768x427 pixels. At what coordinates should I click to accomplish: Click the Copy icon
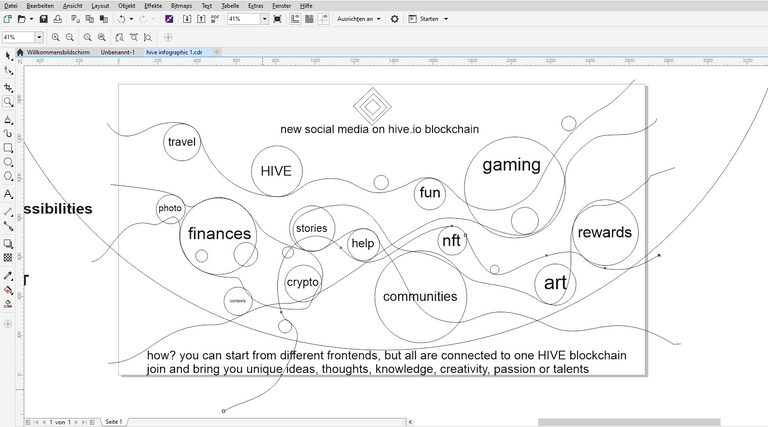(x=90, y=19)
